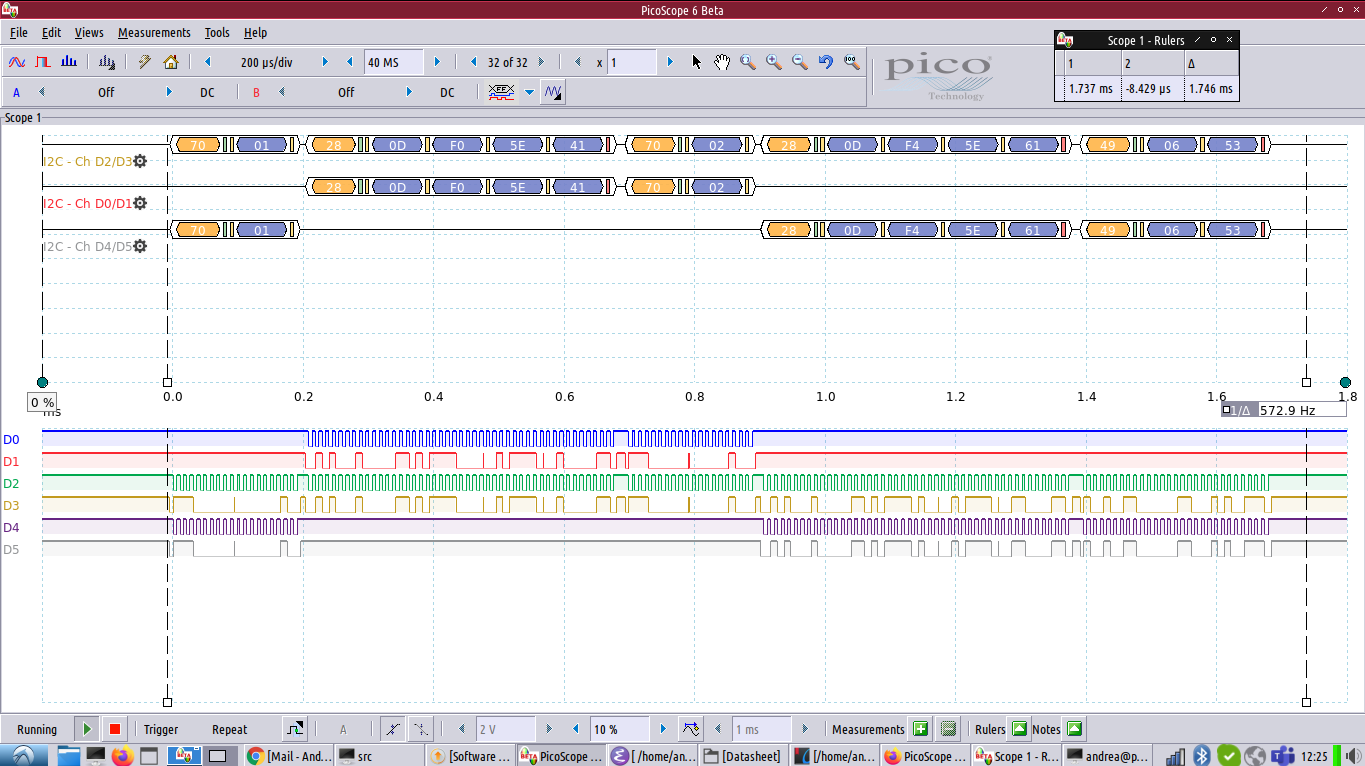Open the zoom to 100% tool

pos(850,61)
